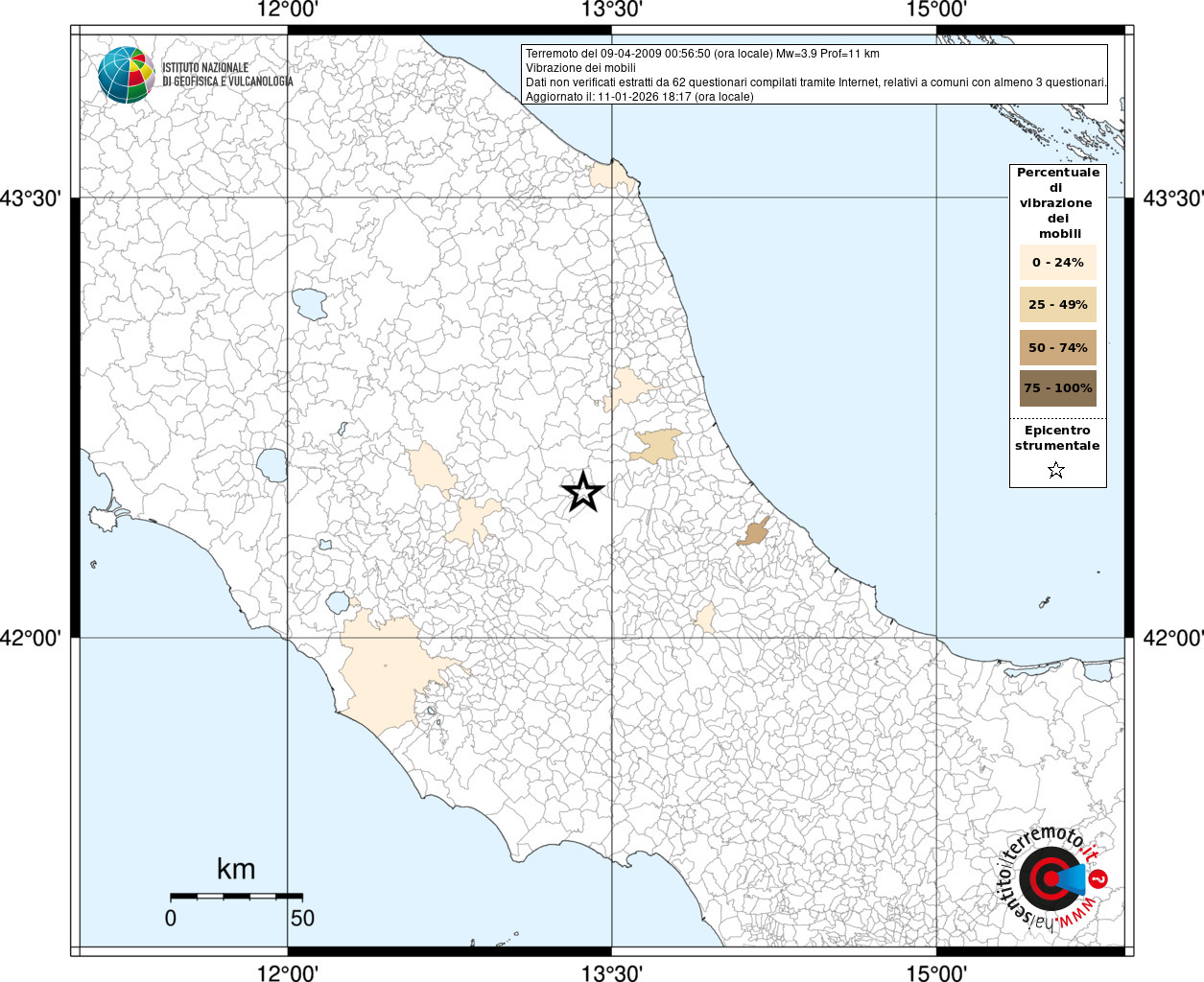Select the 50 - 74% legend swatch
The image size is (1204, 982).
click(1057, 347)
